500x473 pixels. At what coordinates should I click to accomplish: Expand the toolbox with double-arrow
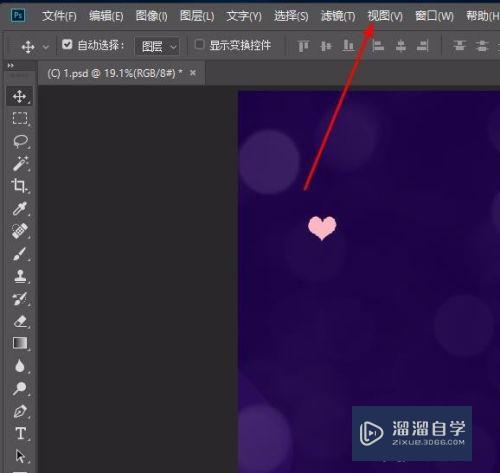(x=11, y=66)
